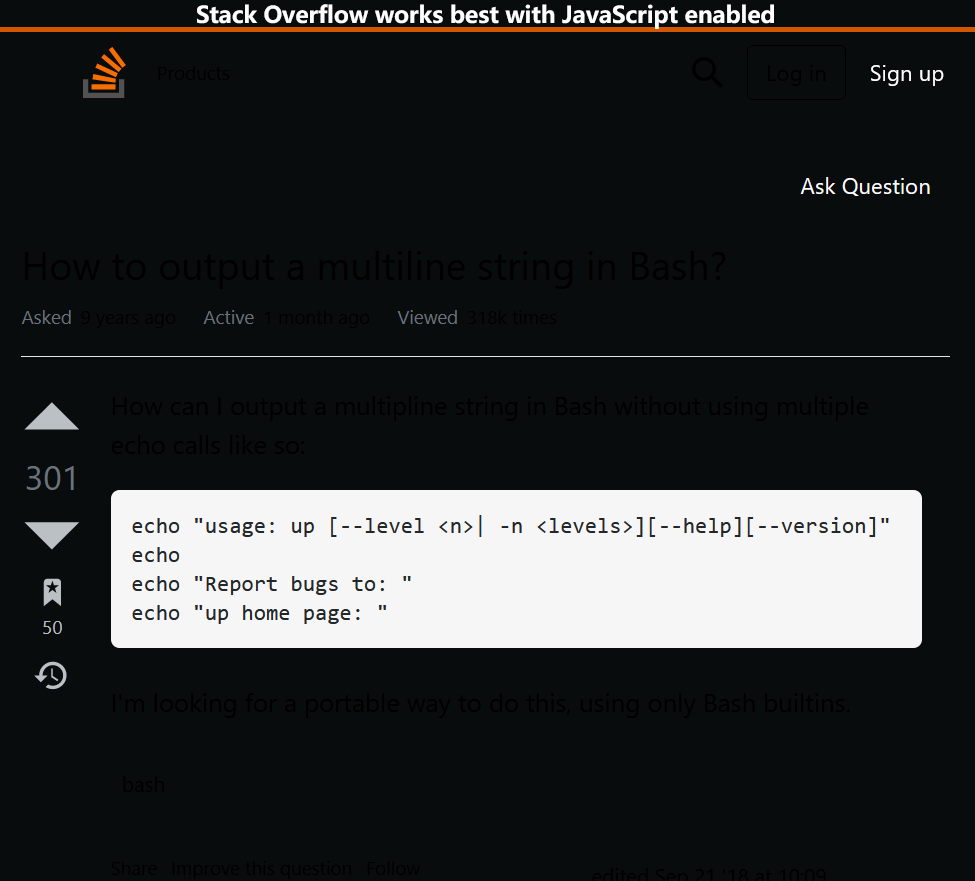Viewport: 975px width, 881px height.
Task: Upvote the question with the arrow
Action: pos(51,417)
